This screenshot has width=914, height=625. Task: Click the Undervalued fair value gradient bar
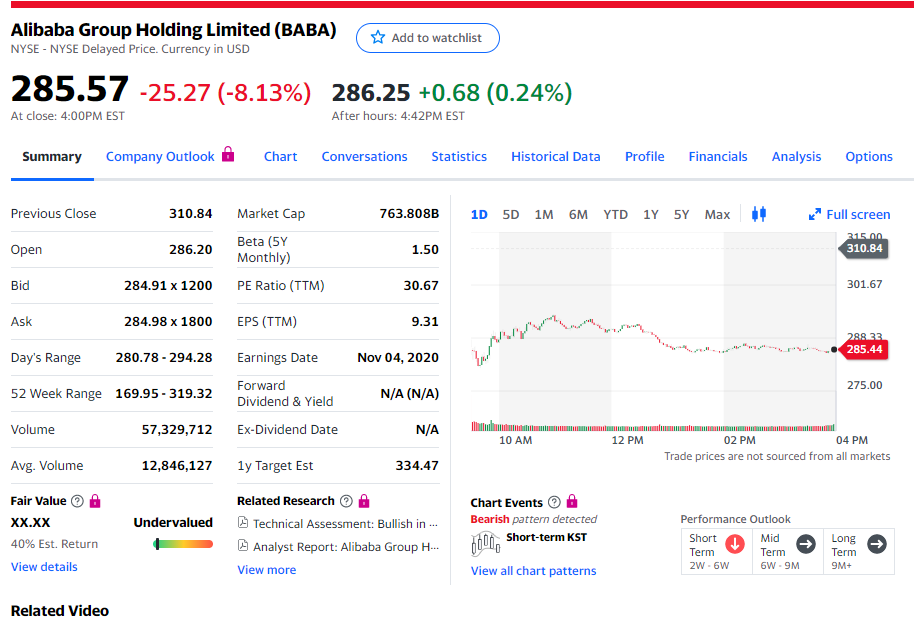[183, 544]
